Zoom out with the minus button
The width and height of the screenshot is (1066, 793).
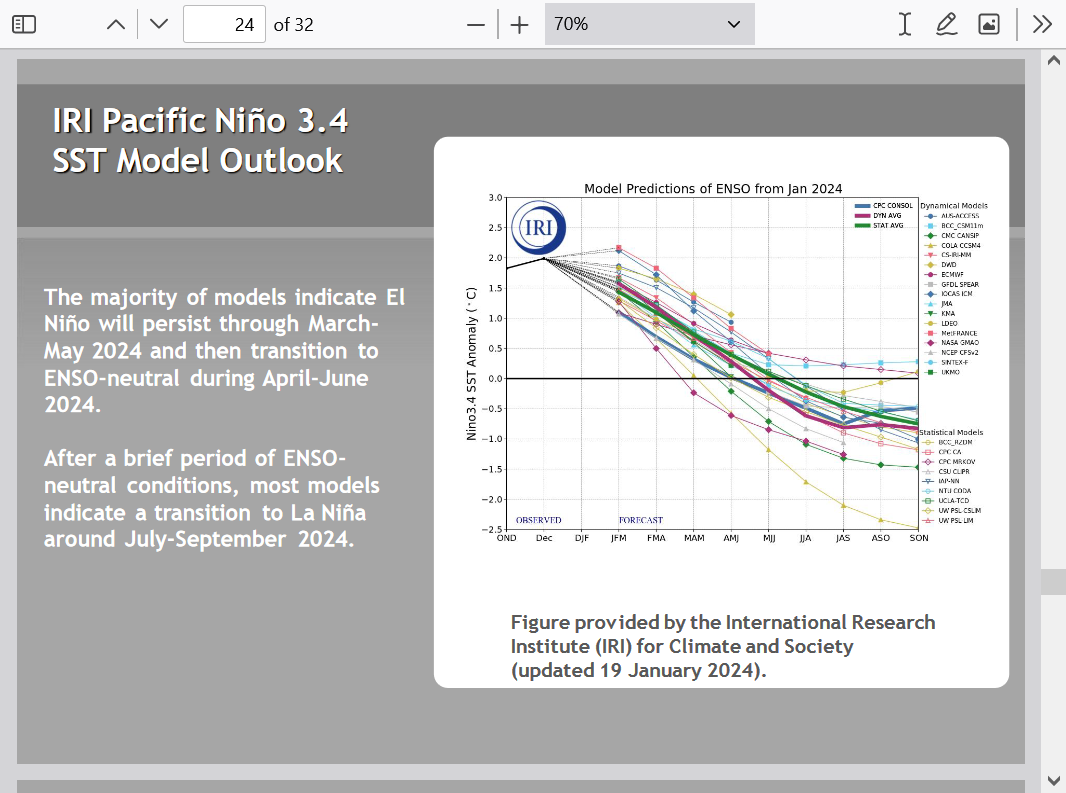coord(476,25)
